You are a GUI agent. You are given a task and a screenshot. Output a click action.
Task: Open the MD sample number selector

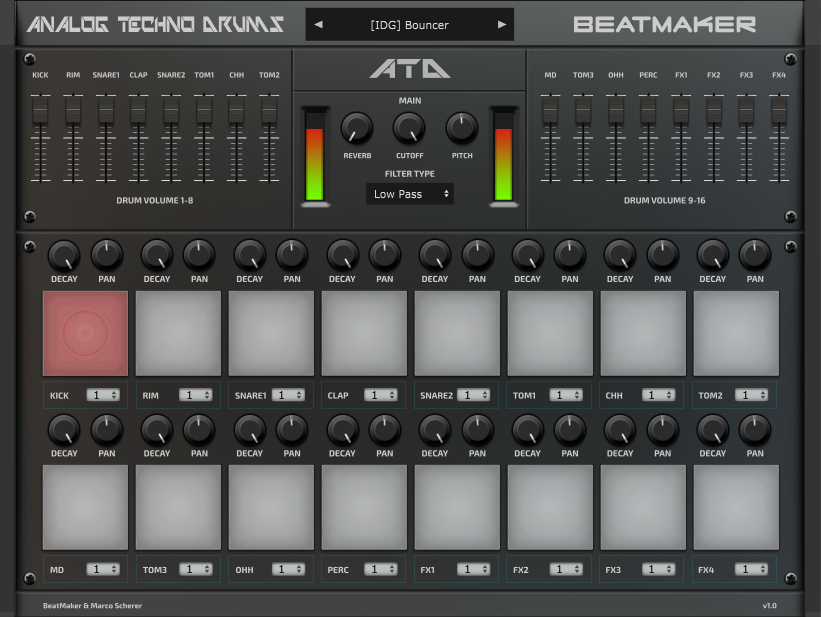coord(103,569)
